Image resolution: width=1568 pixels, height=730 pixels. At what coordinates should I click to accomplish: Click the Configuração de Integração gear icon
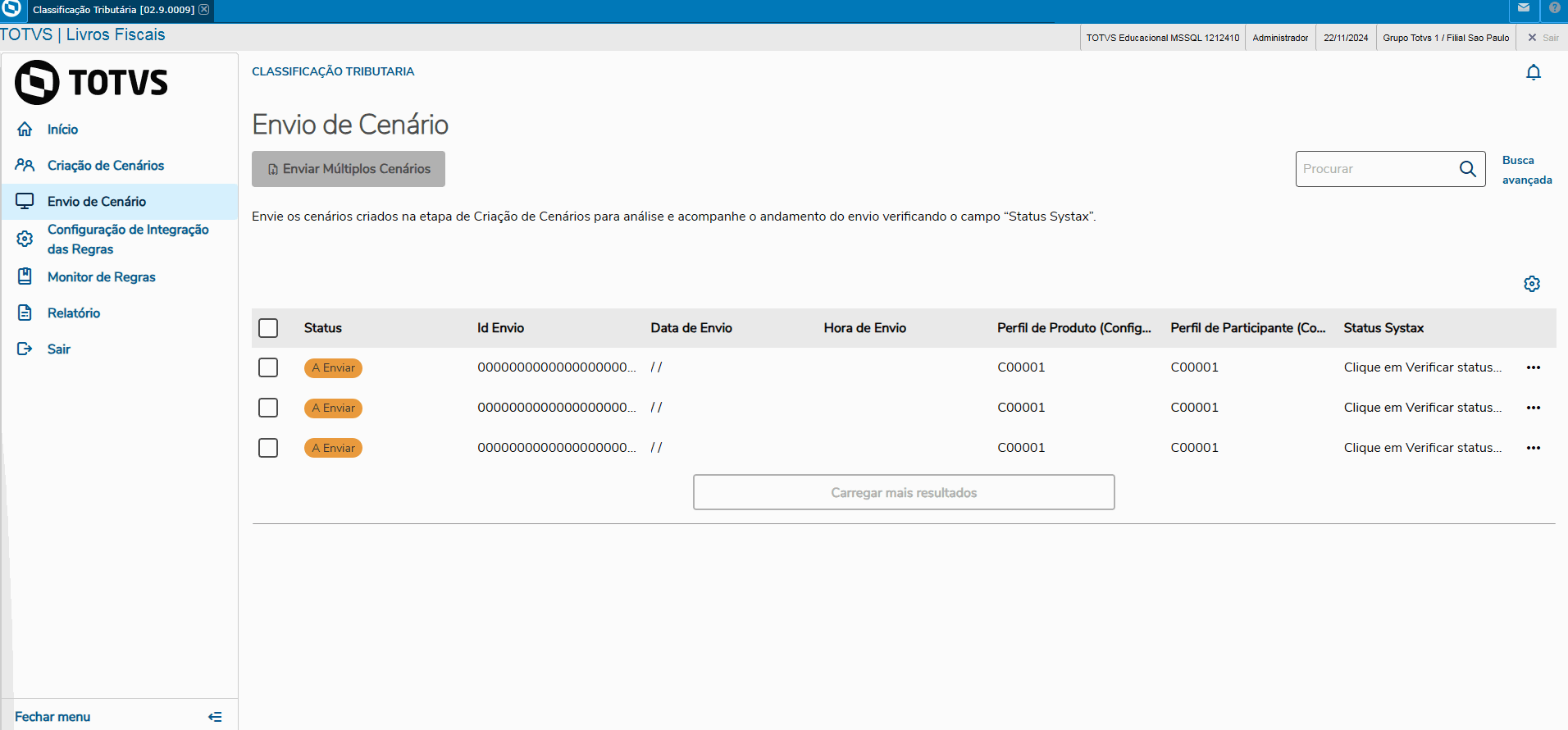point(25,239)
